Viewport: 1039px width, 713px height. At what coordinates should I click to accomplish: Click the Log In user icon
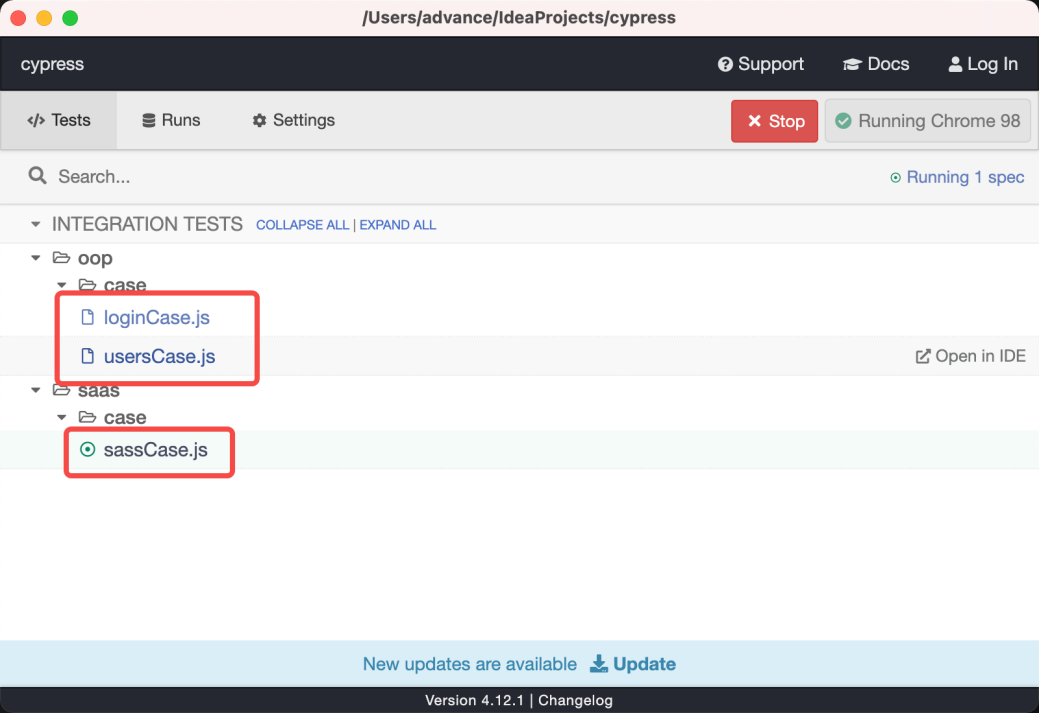pos(955,64)
